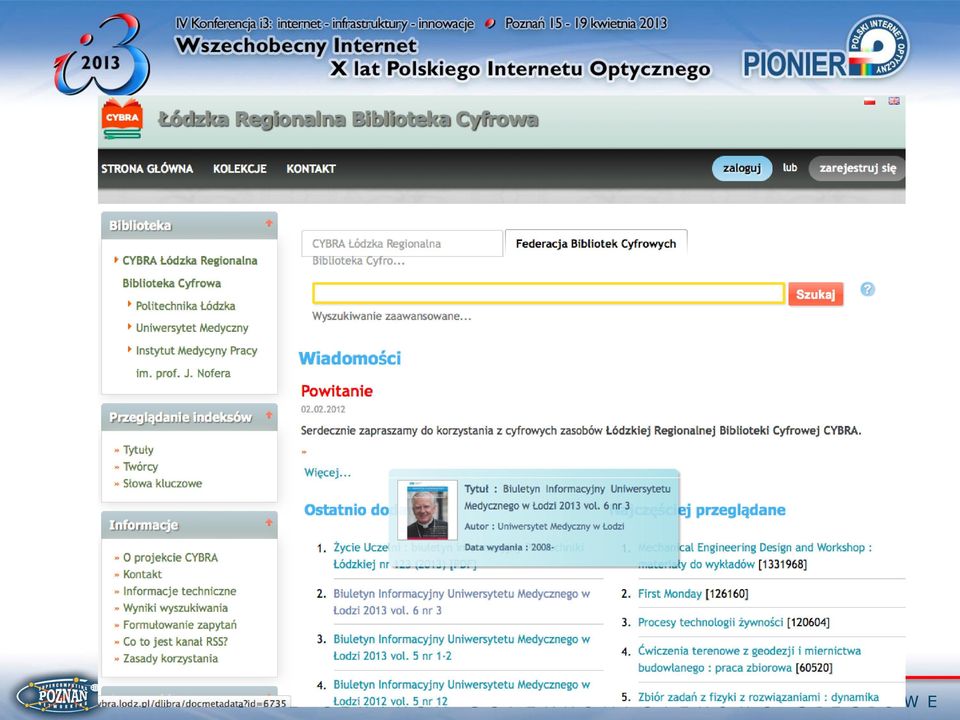Viewport: 960px width, 720px height.
Task: Open STRONA GŁÓWNA menu item
Action: tap(147, 168)
